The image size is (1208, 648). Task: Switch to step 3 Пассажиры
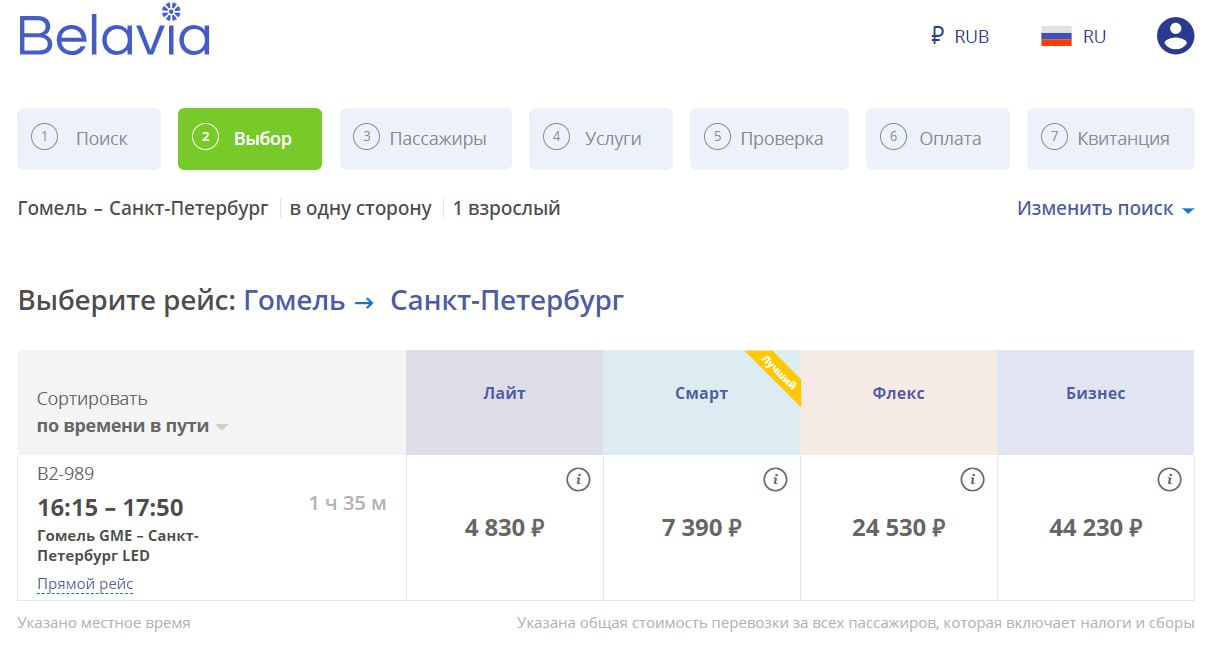pos(425,139)
